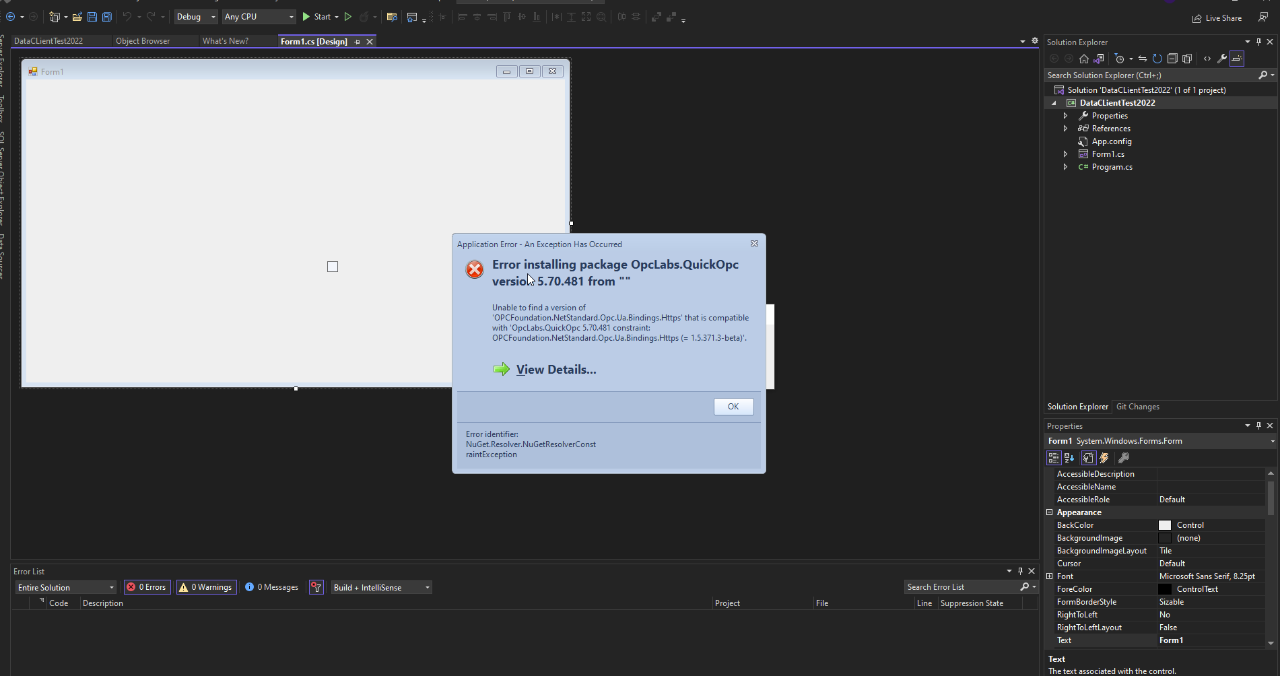Screen dimensions: 1280x676
Task: Toggle the 0 Messages filter button
Action: [x=272, y=587]
